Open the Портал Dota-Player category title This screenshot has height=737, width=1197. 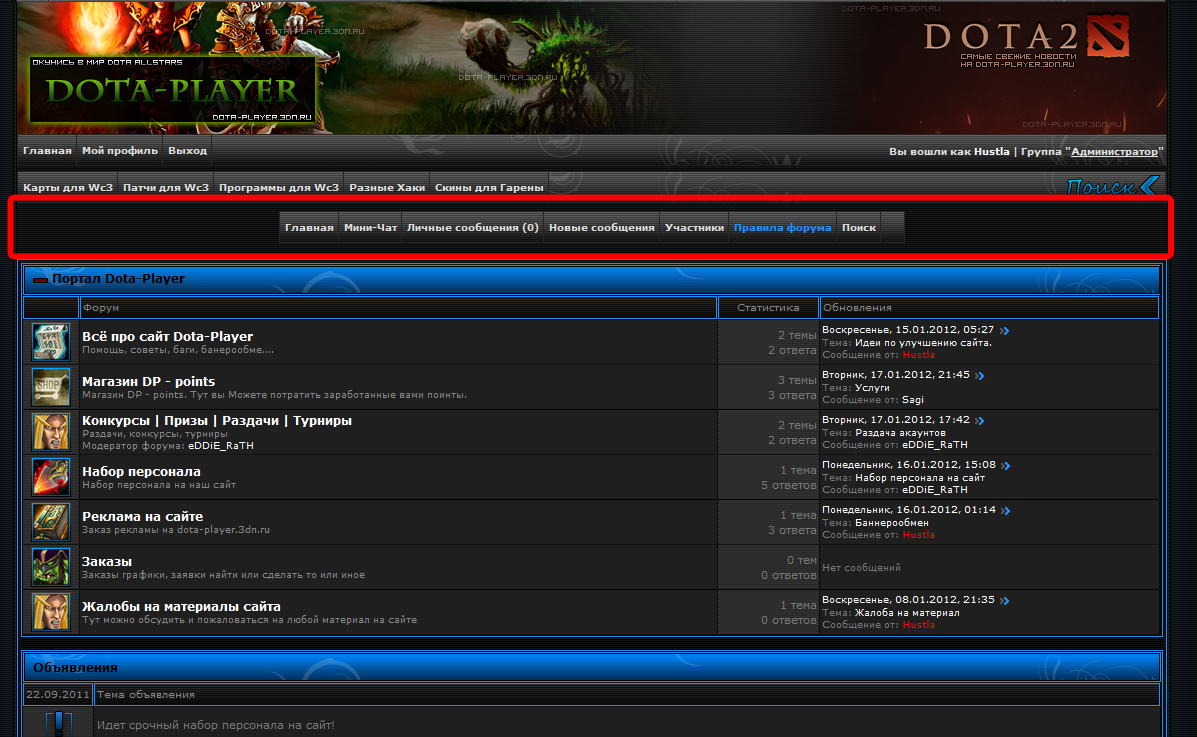point(118,279)
